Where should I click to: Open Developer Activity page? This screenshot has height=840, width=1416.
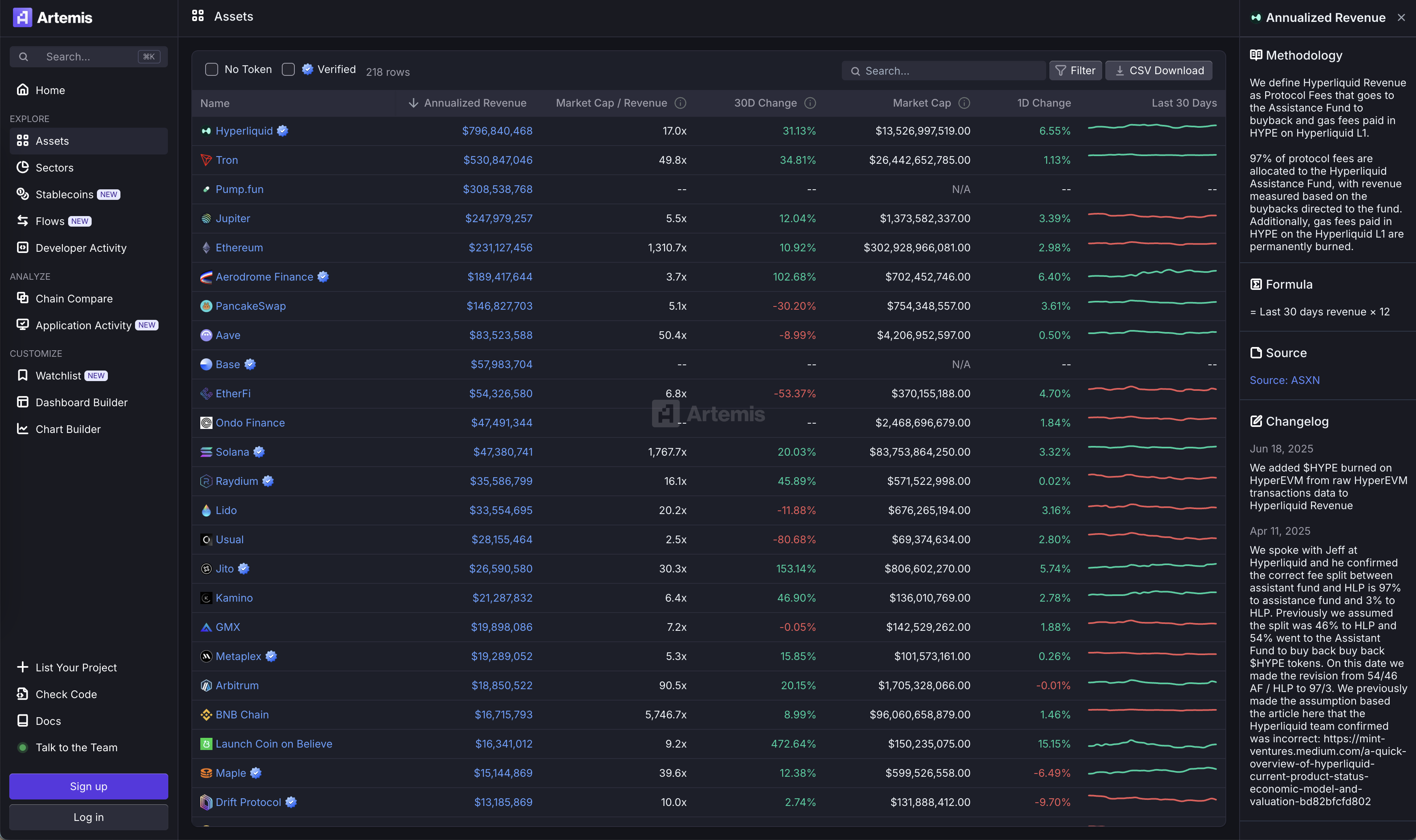89,248
